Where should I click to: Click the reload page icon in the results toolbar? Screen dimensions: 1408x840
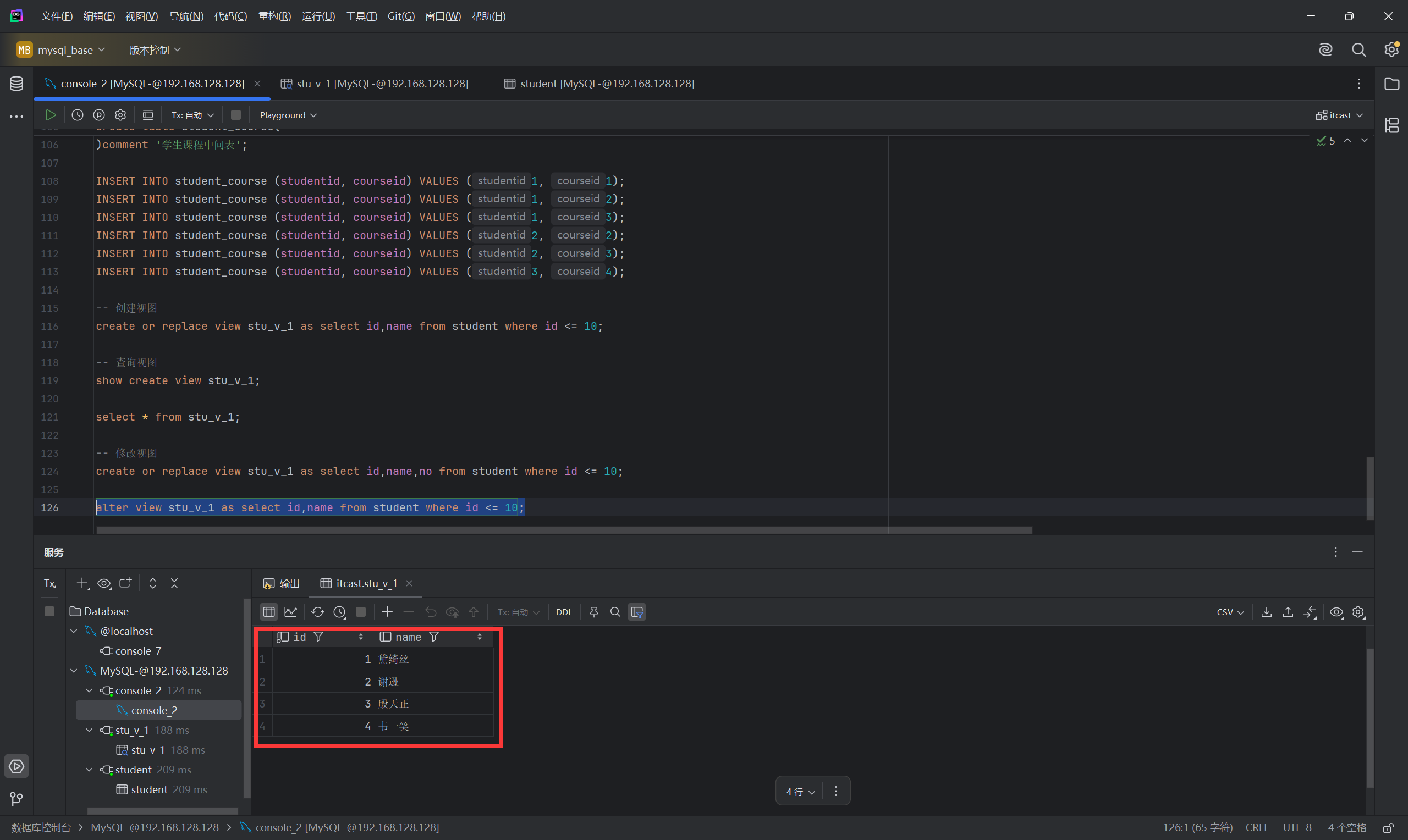(317, 612)
